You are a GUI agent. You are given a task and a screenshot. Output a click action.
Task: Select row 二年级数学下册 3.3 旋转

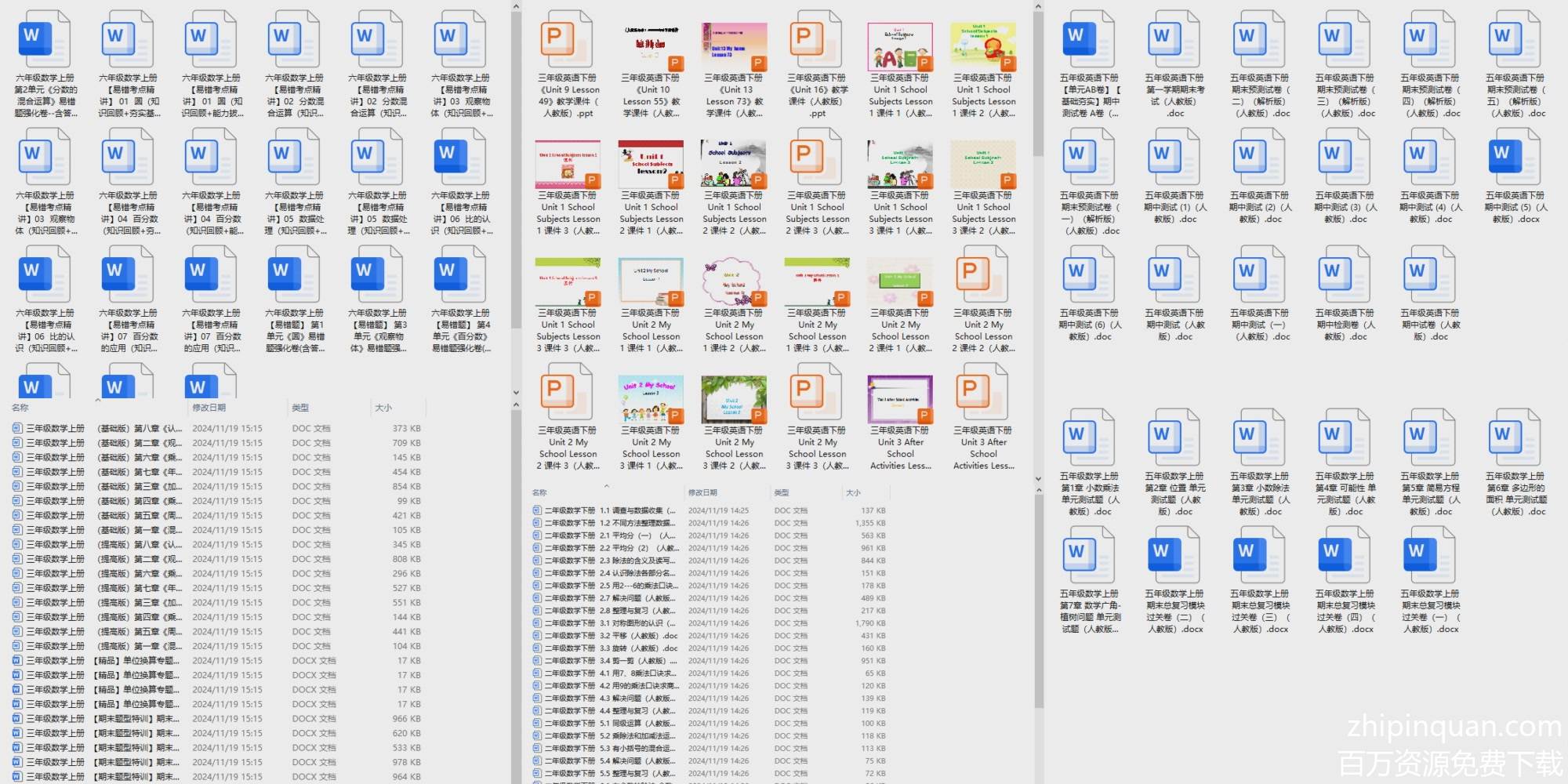710,648
